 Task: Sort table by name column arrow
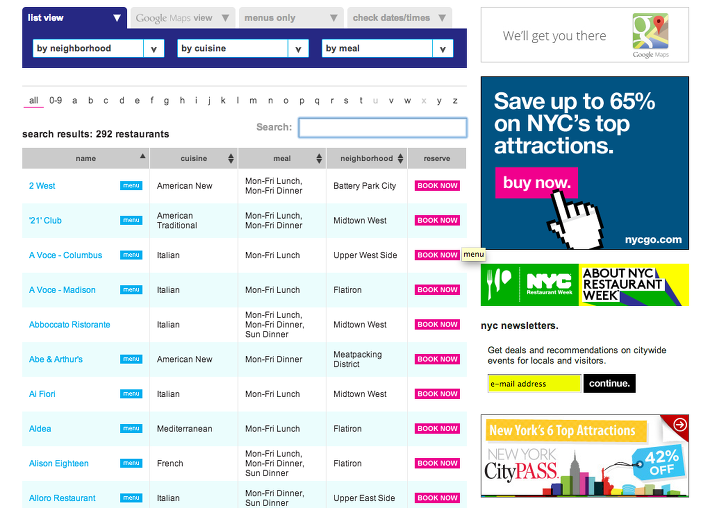143,156
